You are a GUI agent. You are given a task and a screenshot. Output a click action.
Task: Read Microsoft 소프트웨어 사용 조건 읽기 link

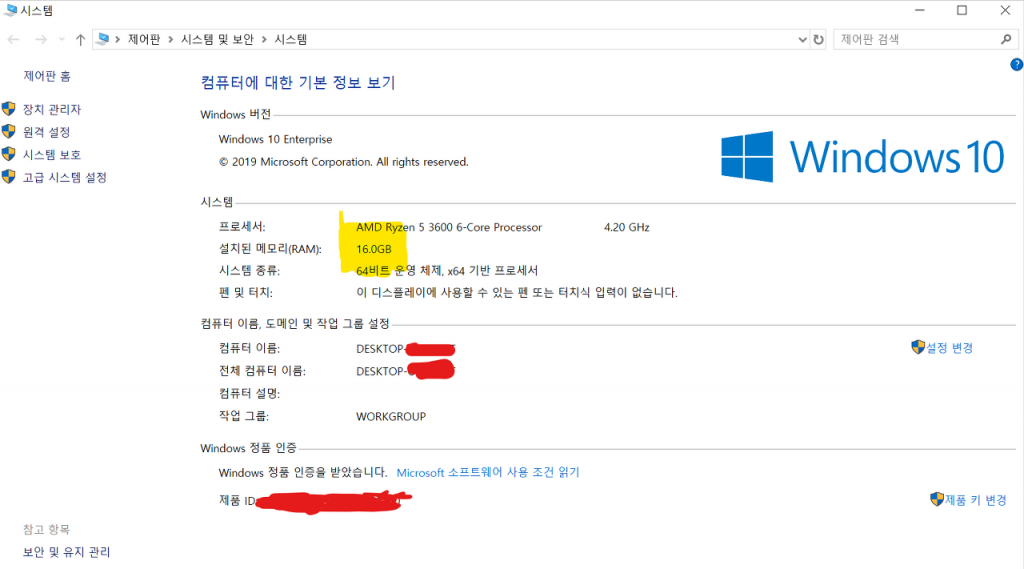tap(488, 472)
